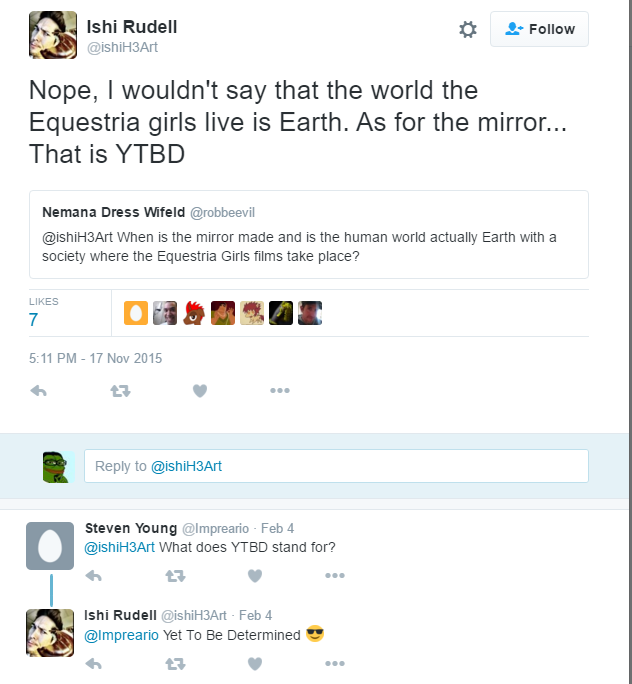Image resolution: width=632 pixels, height=684 pixels.
Task: Open the first egg avatar in likes
Action: pos(136,313)
